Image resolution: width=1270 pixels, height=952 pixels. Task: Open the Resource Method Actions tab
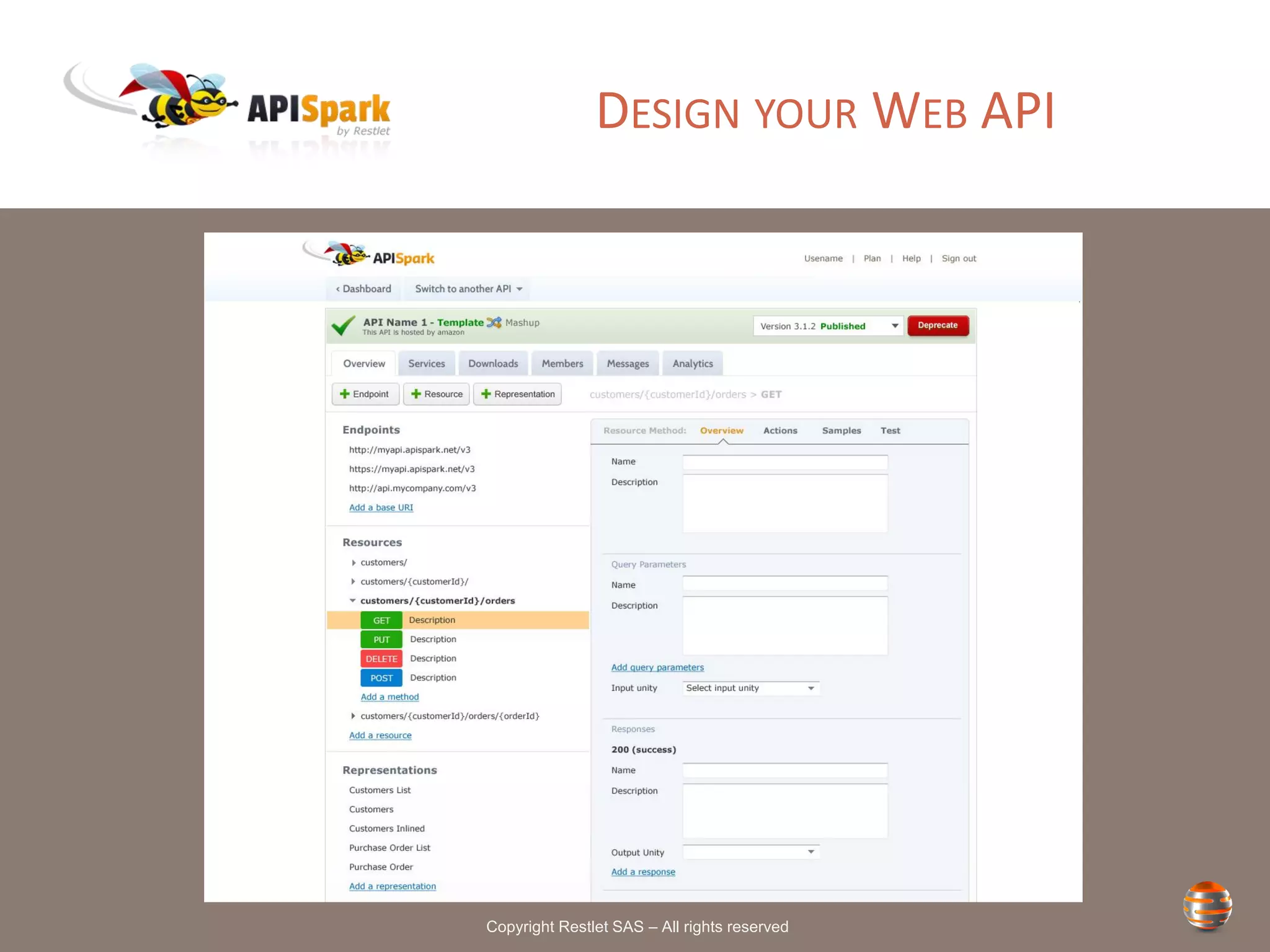pyautogui.click(x=780, y=431)
